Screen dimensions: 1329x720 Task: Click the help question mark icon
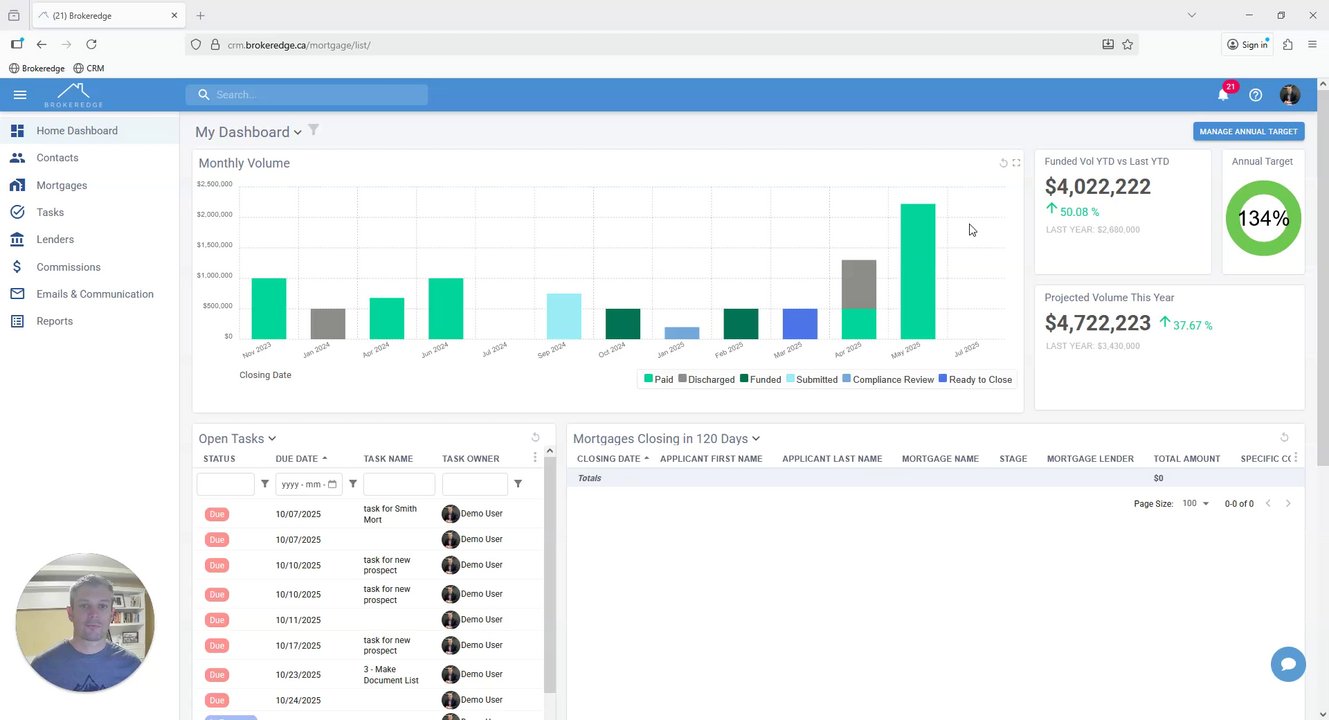(1256, 95)
